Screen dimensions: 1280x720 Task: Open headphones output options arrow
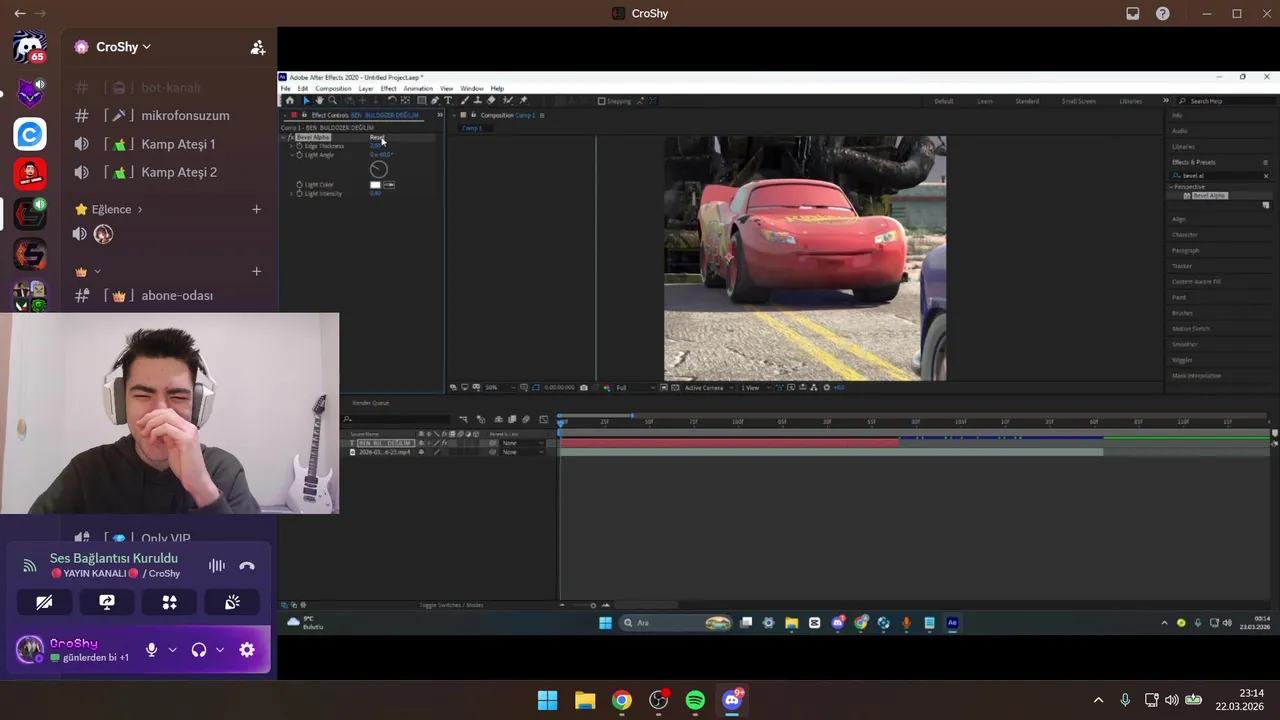(x=219, y=650)
